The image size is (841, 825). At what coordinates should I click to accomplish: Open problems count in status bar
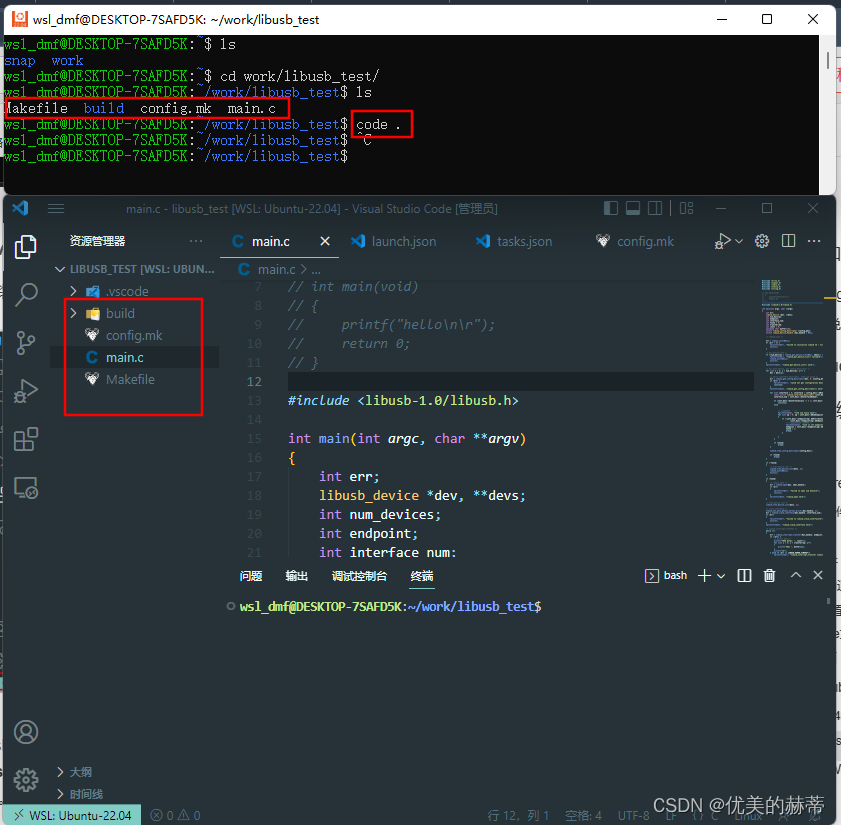[x=175, y=815]
